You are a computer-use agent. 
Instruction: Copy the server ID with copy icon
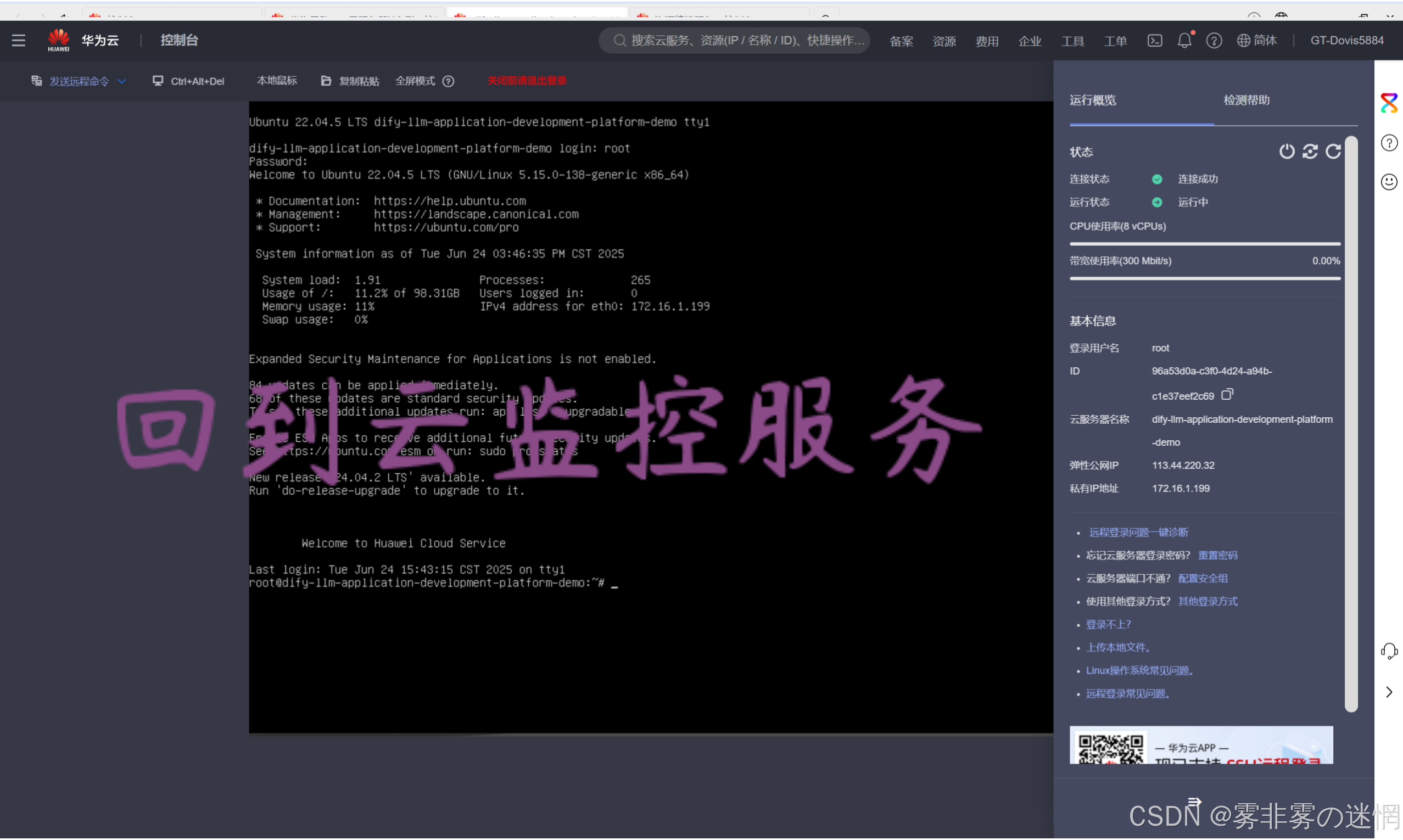coord(1226,395)
